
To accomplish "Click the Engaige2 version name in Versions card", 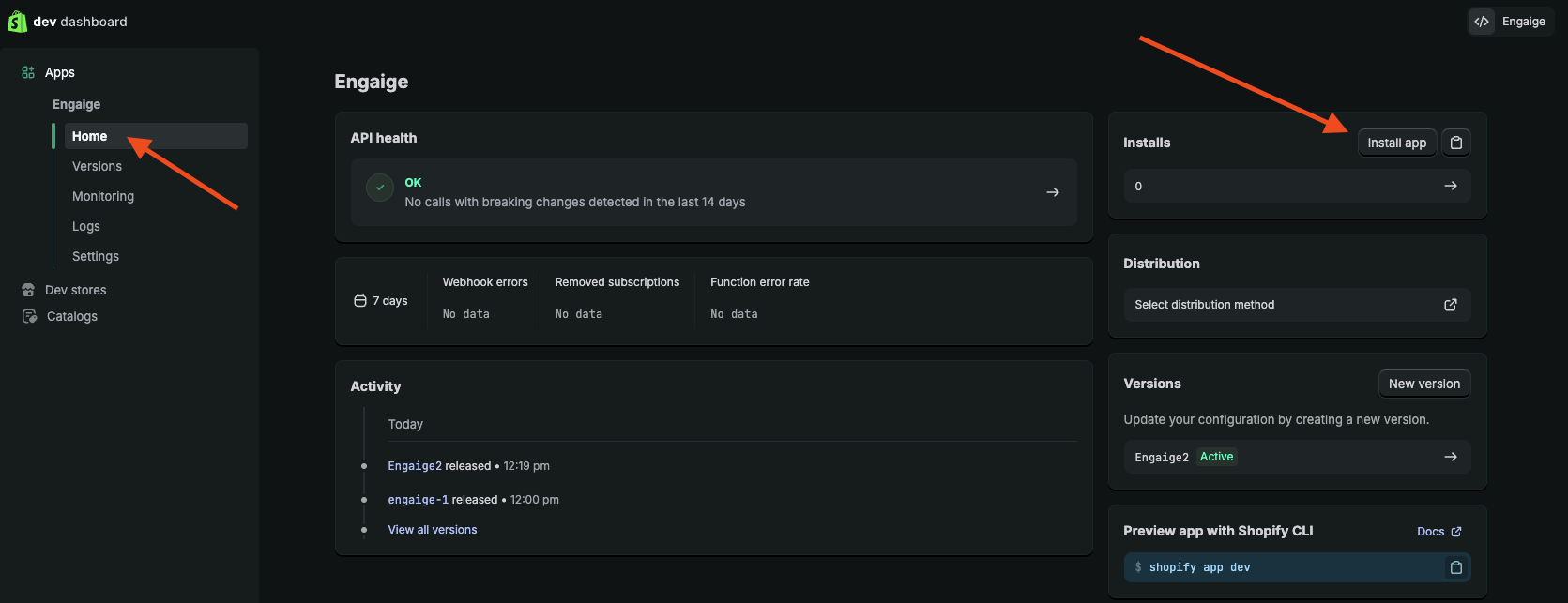I will (x=1162, y=458).
